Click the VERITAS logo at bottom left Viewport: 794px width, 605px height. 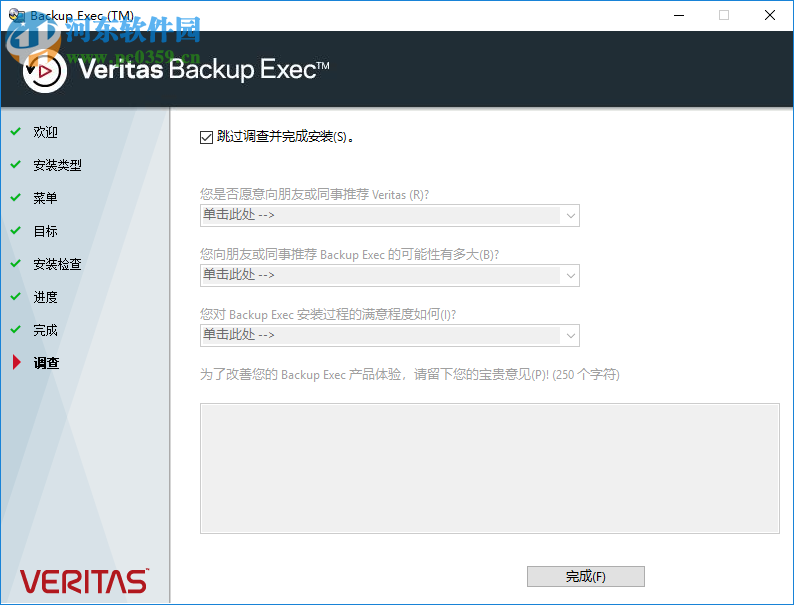tap(84, 581)
